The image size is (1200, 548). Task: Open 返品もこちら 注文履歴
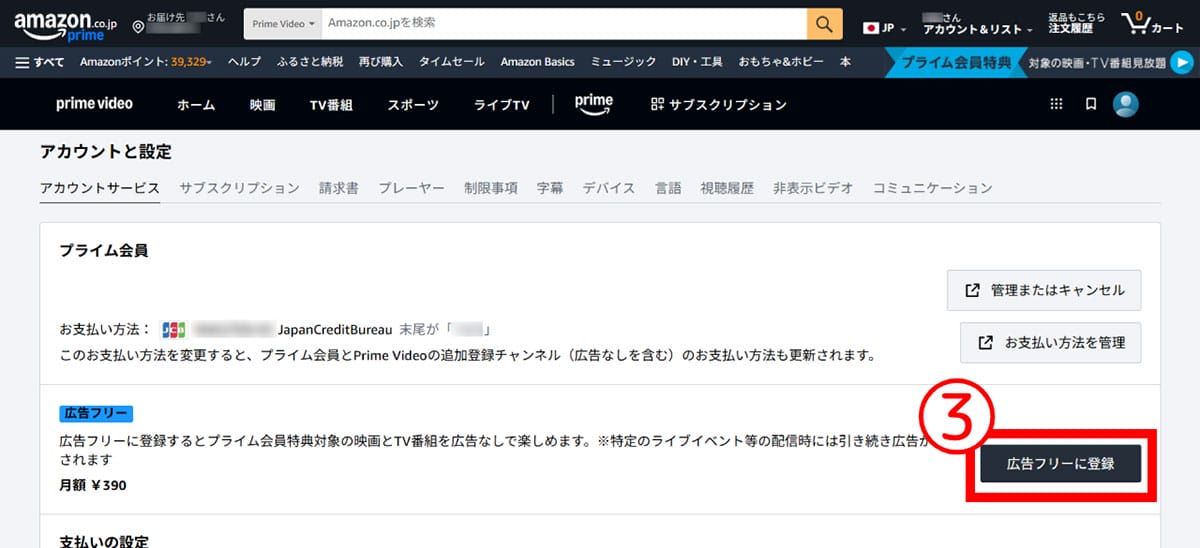[x=1076, y=24]
